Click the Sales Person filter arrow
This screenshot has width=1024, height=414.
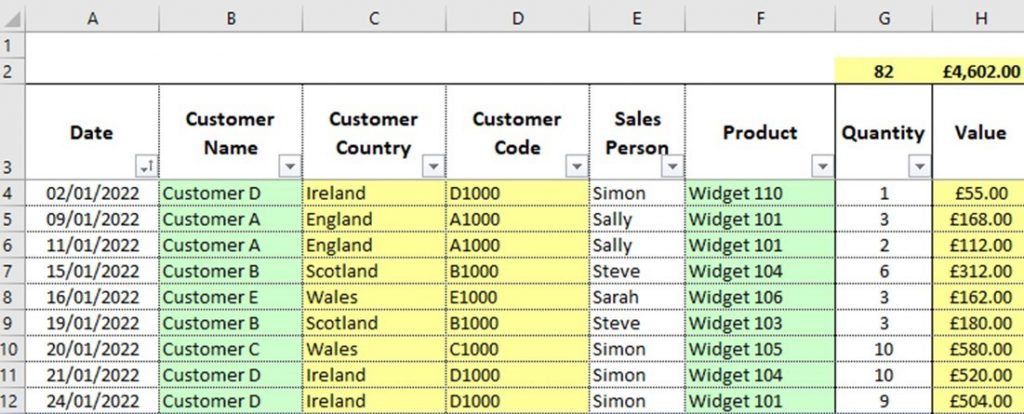(x=673, y=166)
